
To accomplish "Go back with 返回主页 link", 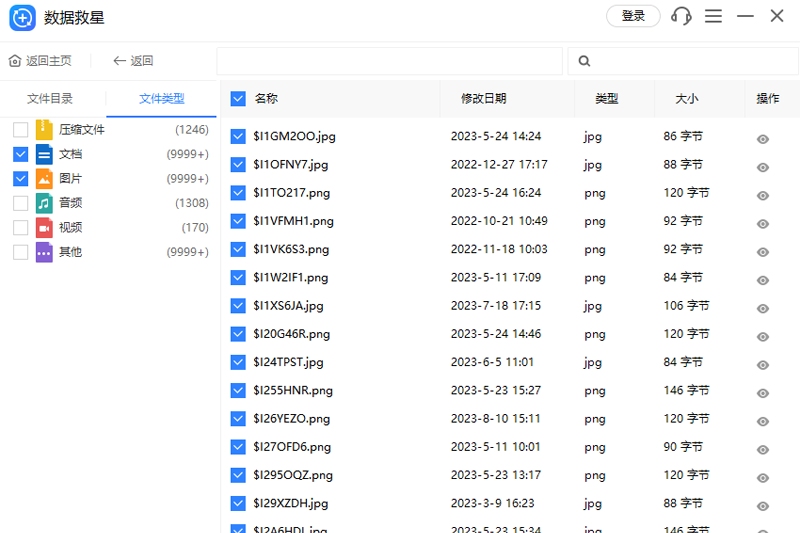I will [x=40, y=61].
